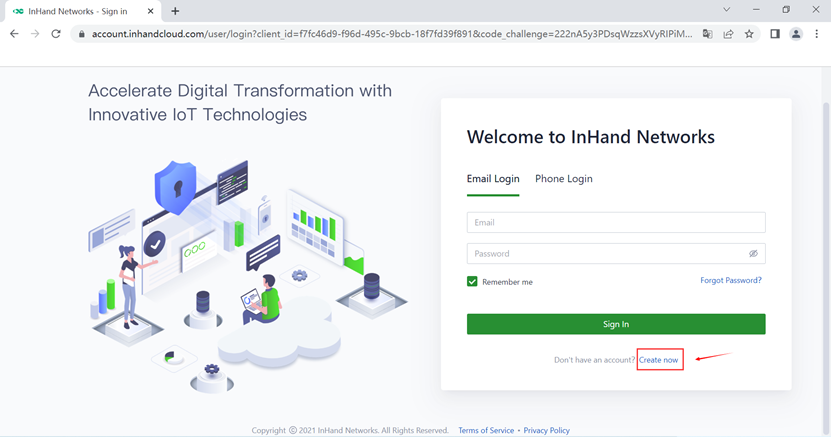Open the browser side panel
Screen dimensions: 831x437
775,33
